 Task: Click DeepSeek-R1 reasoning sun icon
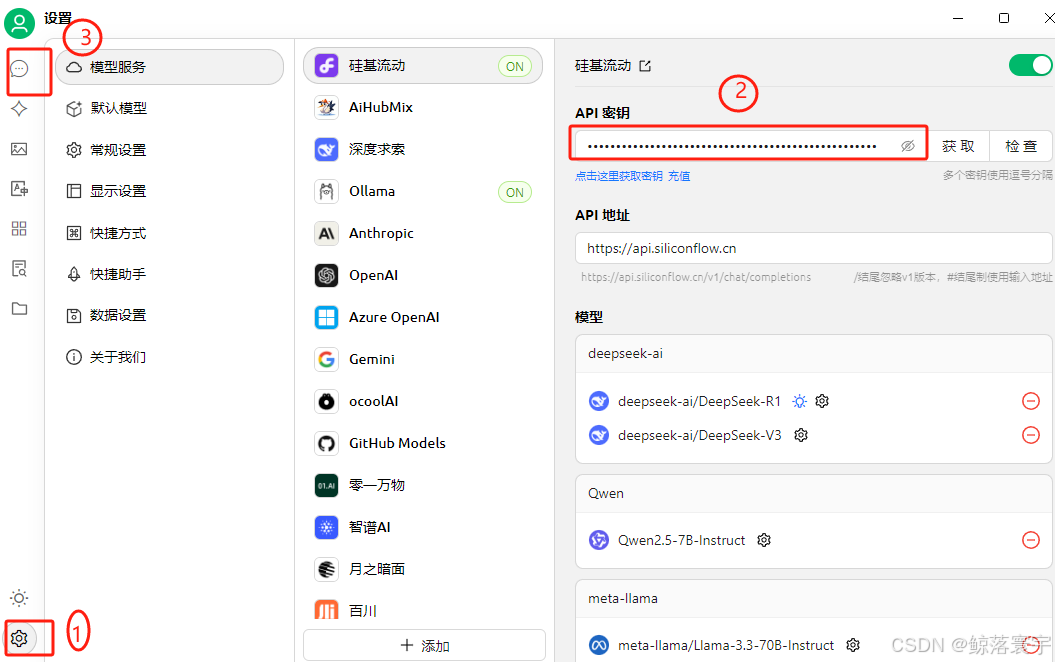pyautogui.click(x=799, y=401)
